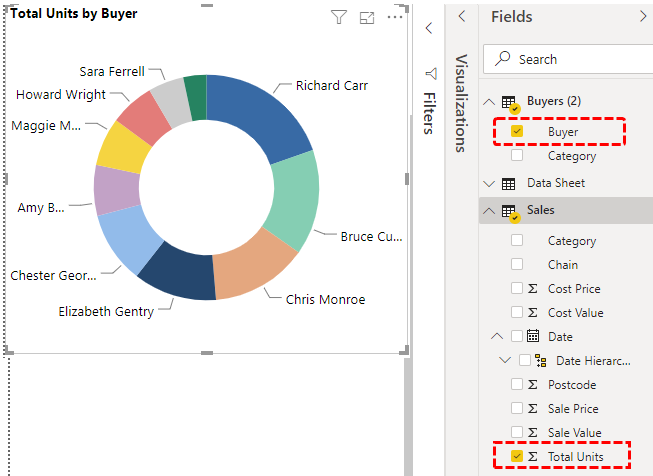
Task: Click the Total Units by Buyer title
Action: click(74, 13)
